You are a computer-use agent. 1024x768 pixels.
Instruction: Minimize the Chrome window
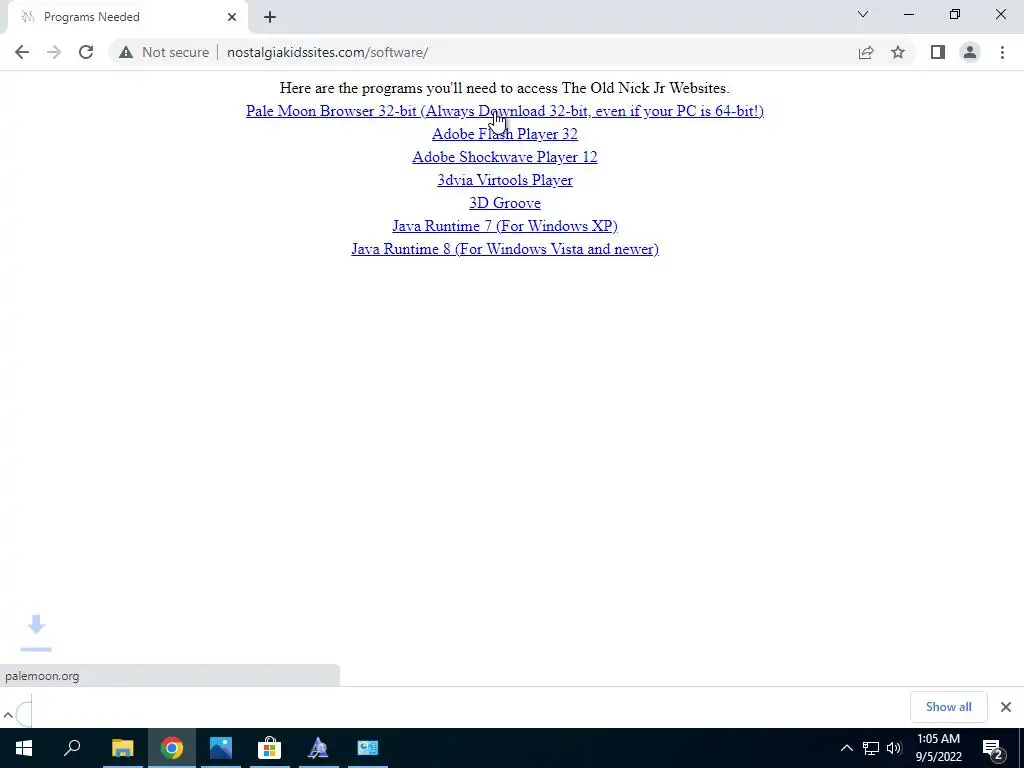pos(909,14)
